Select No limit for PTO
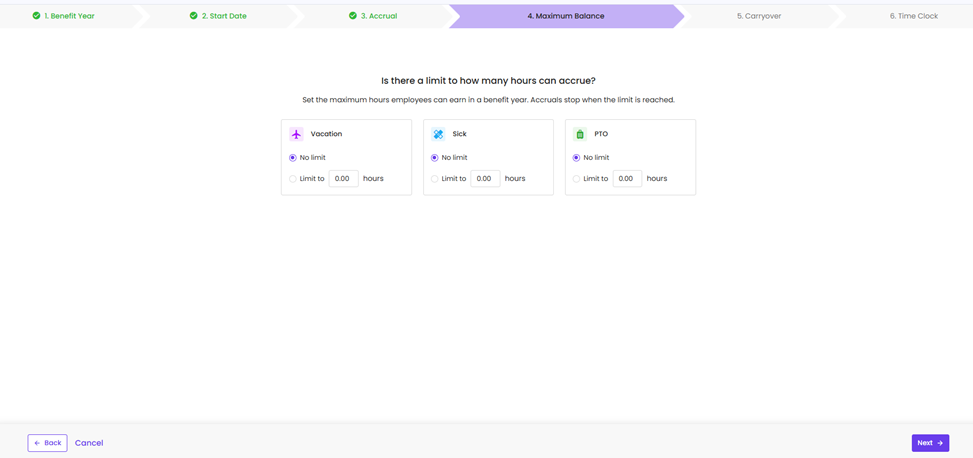Screen dimensions: 973x458 577,158
